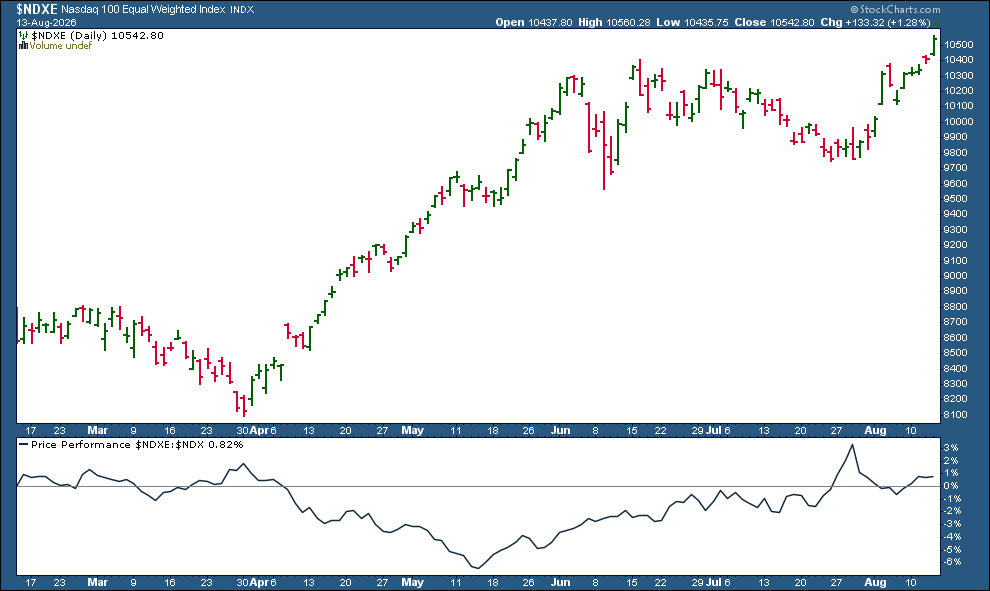
Task: Click the May label on the performance panel date axis
Action: [x=412, y=582]
